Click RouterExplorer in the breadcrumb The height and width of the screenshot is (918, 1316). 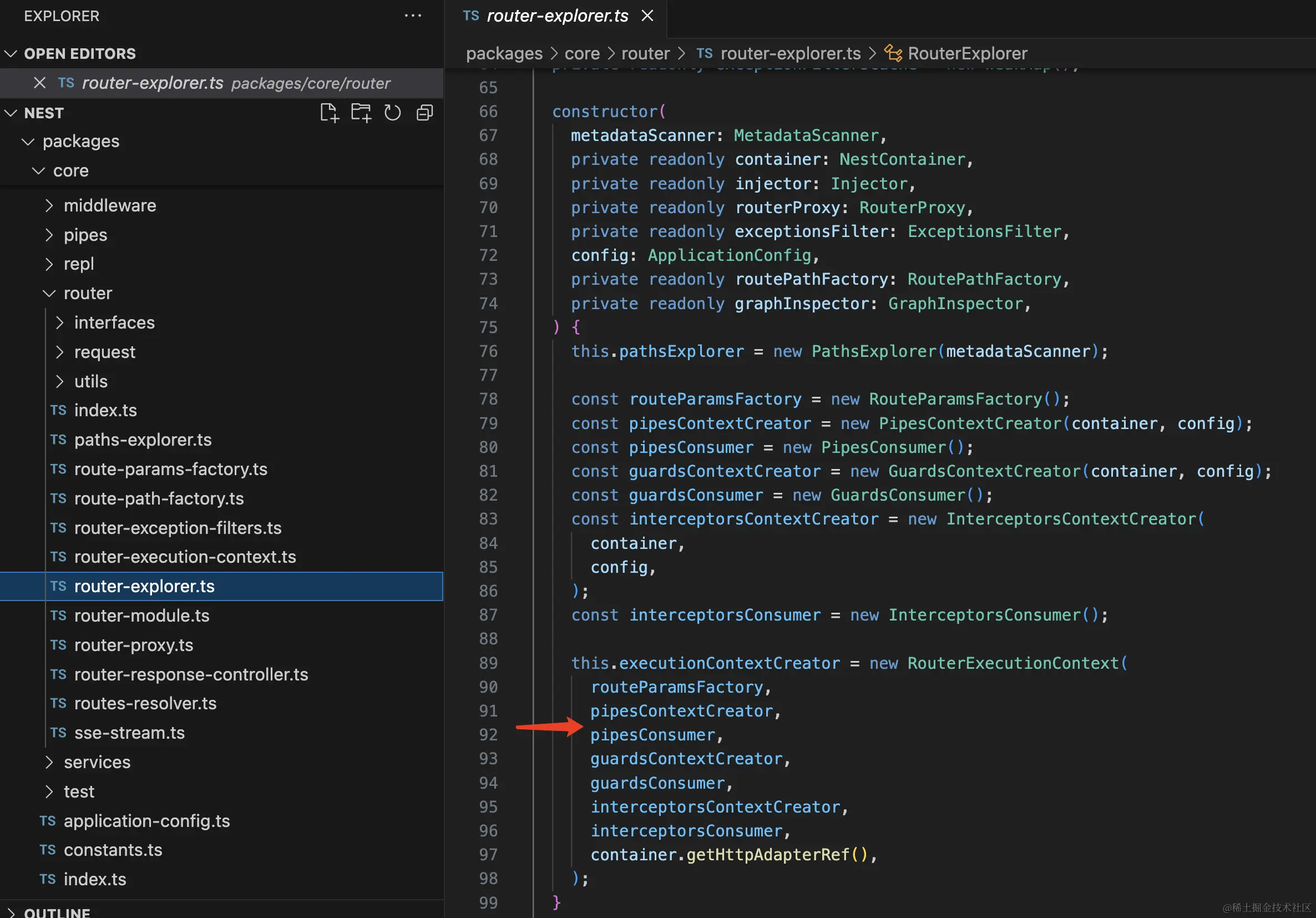[968, 53]
